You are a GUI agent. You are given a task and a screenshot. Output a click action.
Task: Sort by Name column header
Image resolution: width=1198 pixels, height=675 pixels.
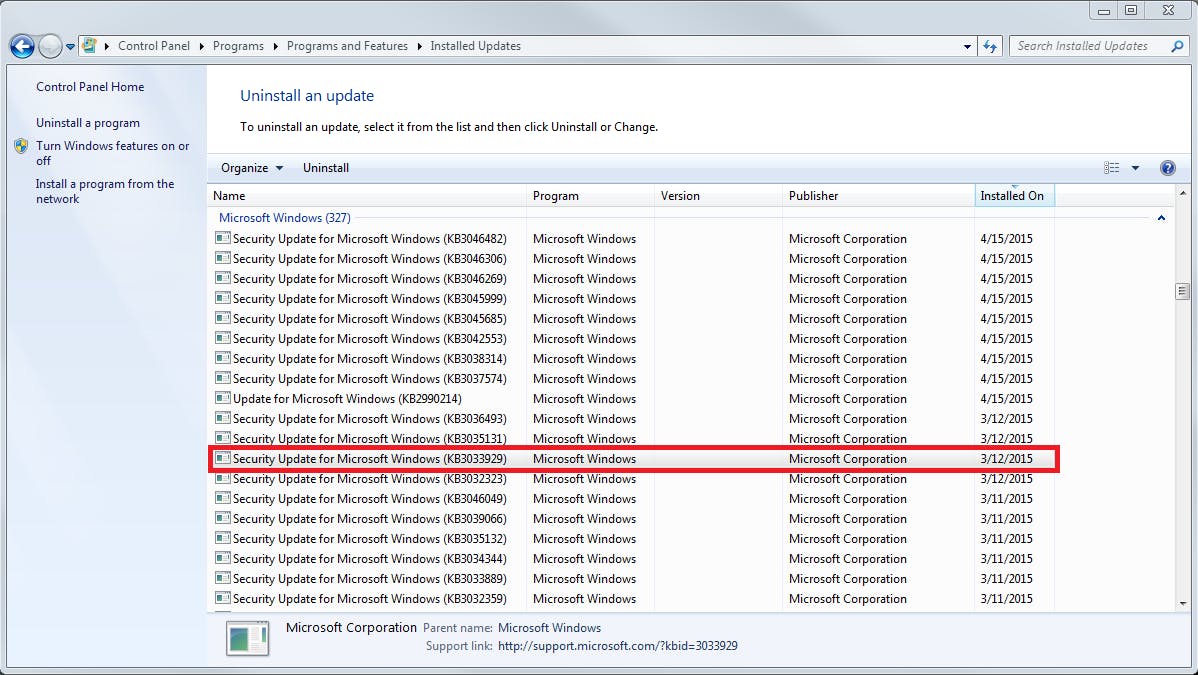click(x=367, y=196)
